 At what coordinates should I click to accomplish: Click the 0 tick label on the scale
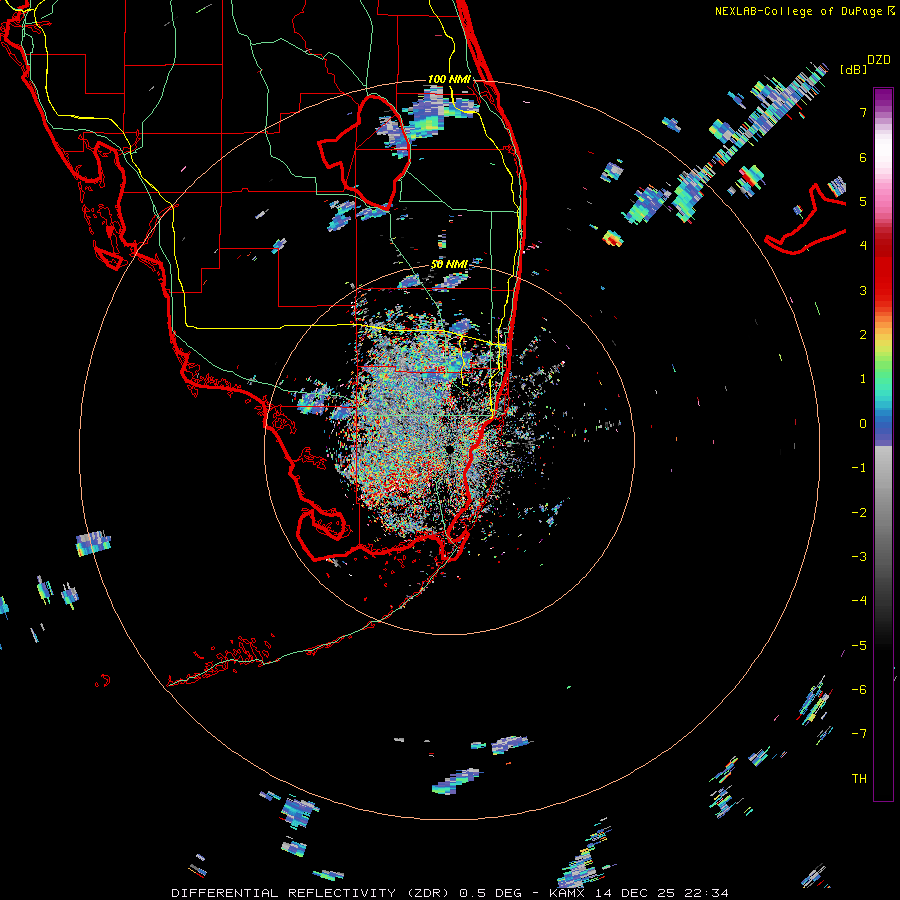(x=863, y=423)
